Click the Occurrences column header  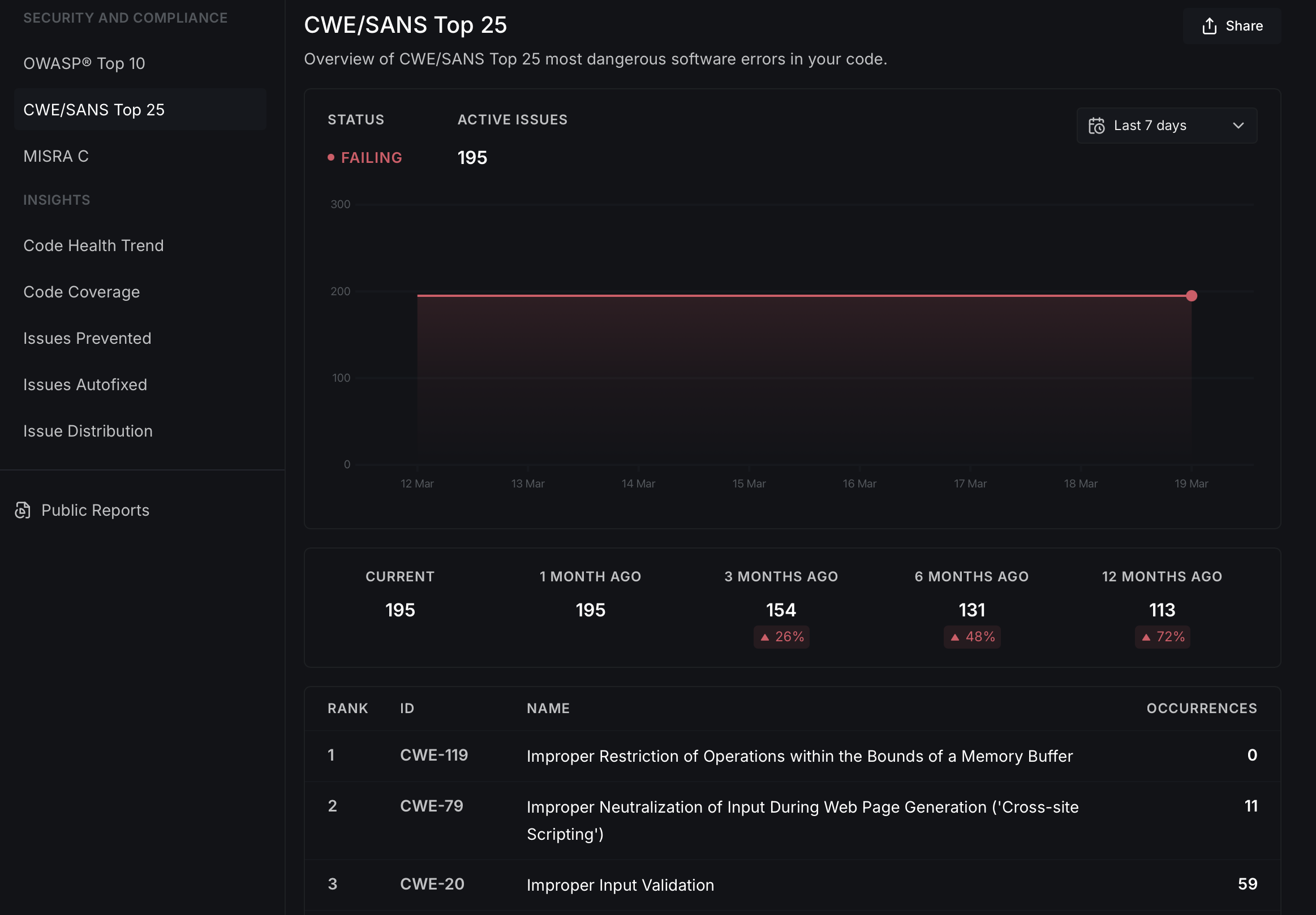[x=1201, y=708]
